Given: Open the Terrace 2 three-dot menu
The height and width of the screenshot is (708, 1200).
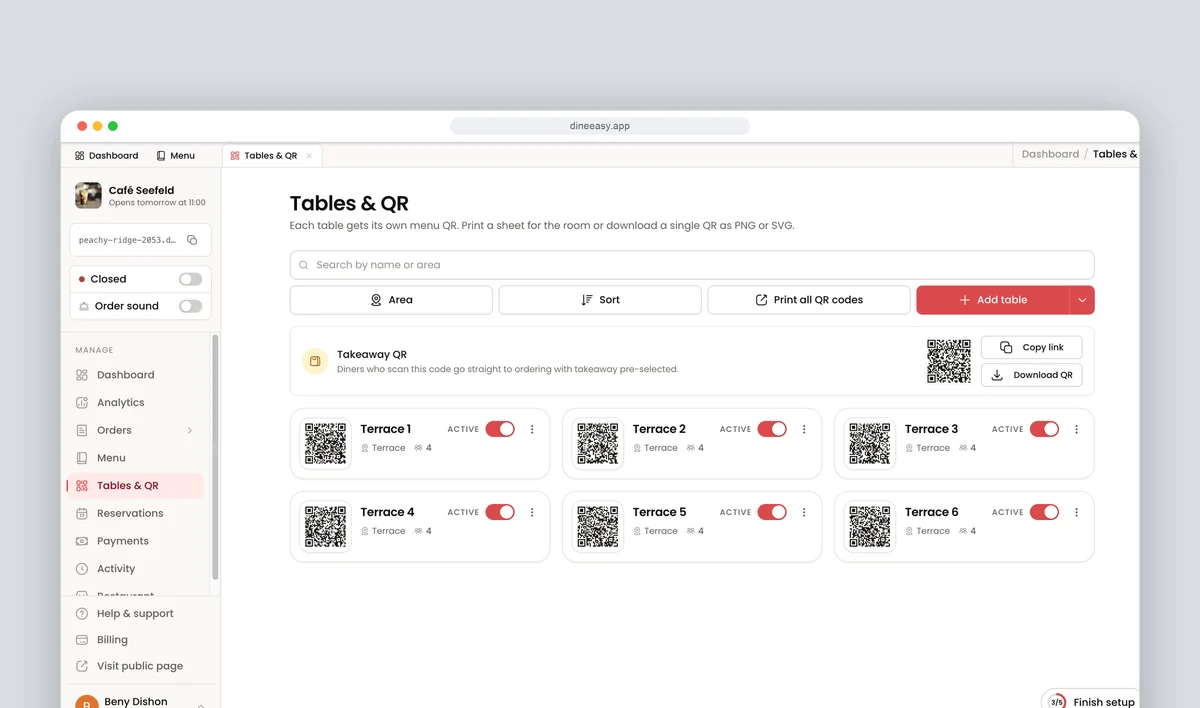Looking at the screenshot, I should click(x=804, y=429).
